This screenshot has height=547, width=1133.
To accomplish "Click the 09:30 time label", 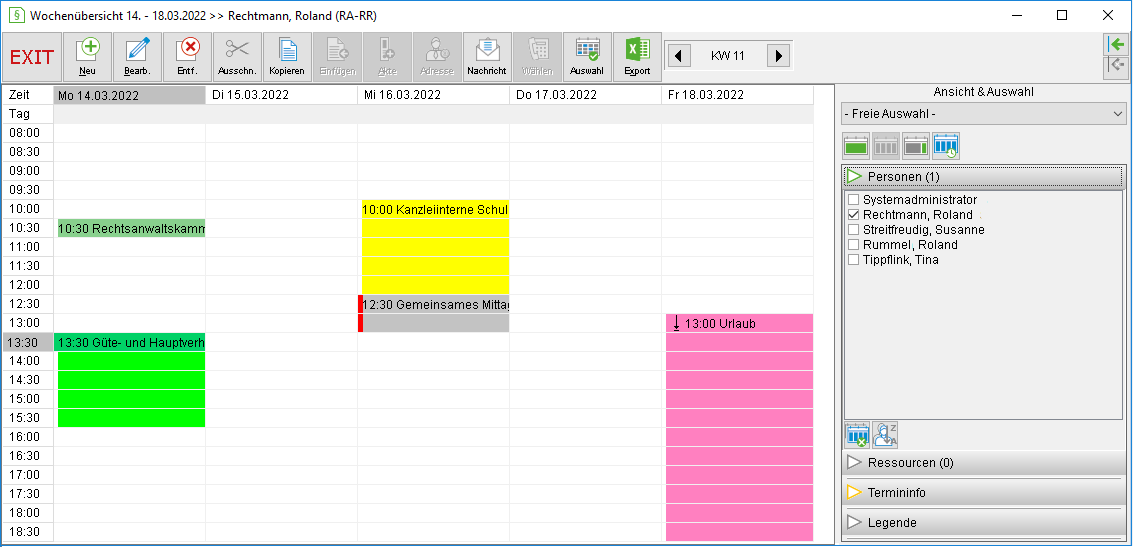I will (28, 190).
